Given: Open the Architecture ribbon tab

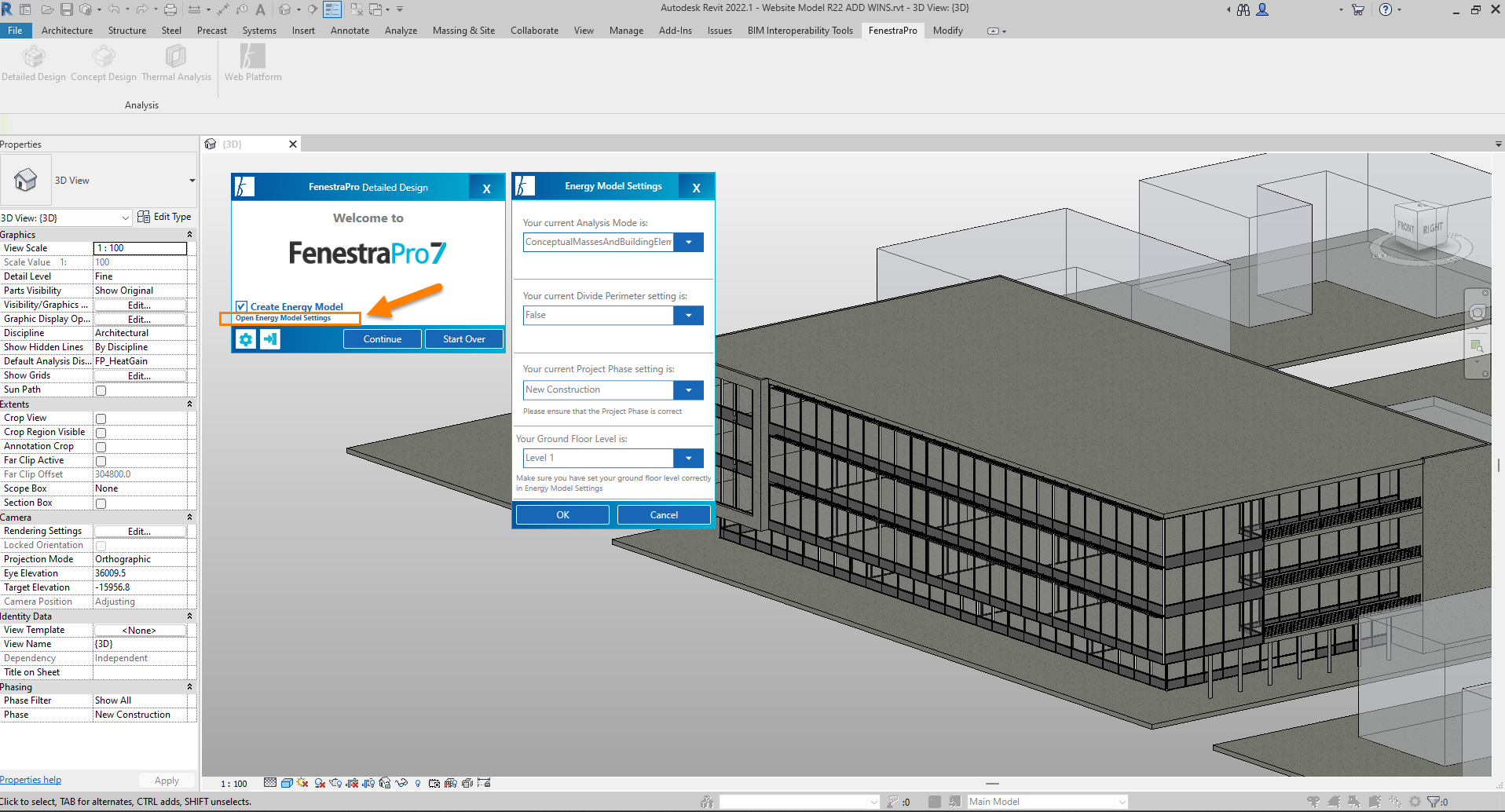Looking at the screenshot, I should (x=67, y=31).
